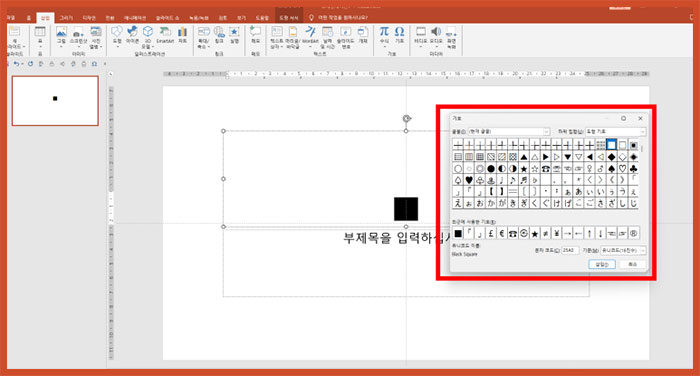Select the black circle symbol in grid
Screen dimensions: 700x376
[x=491, y=168]
